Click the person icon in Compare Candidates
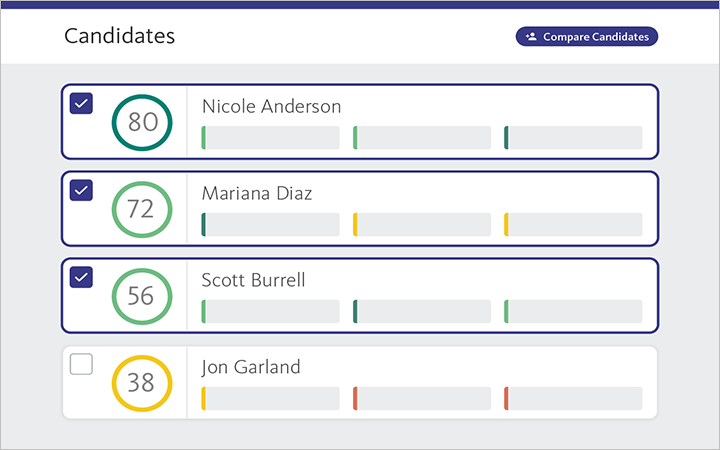 pos(531,37)
